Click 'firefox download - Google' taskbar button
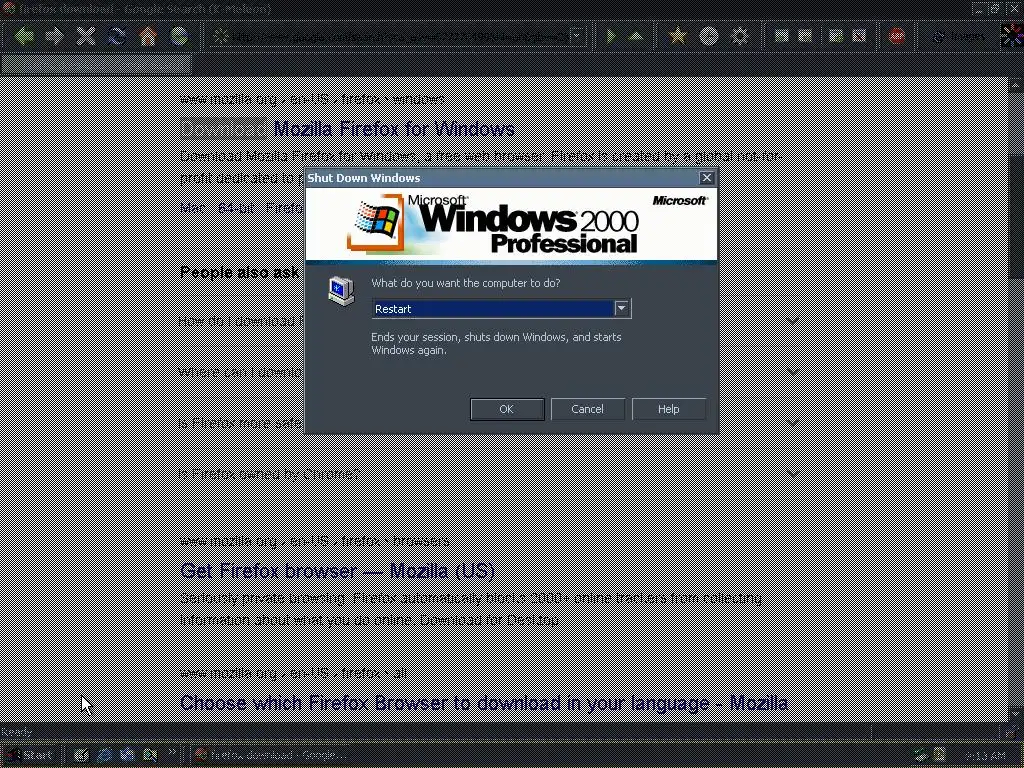Image resolution: width=1024 pixels, height=768 pixels. (271, 755)
